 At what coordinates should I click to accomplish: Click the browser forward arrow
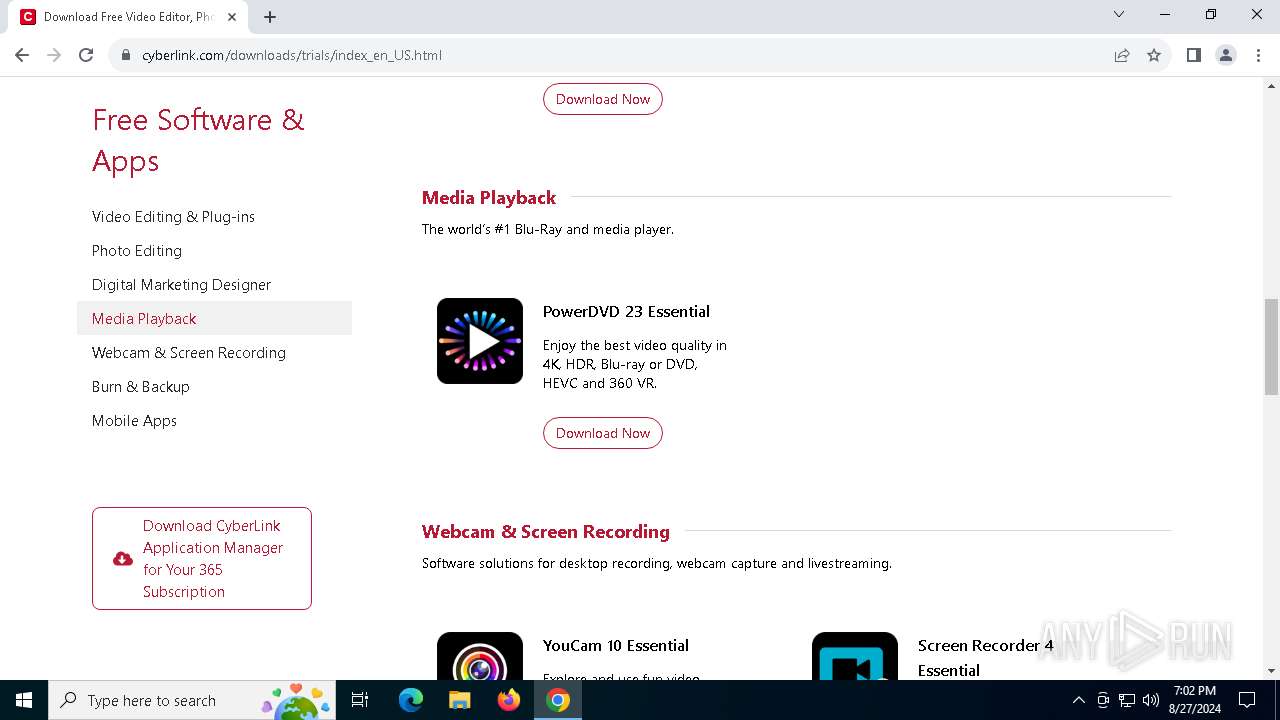54,55
